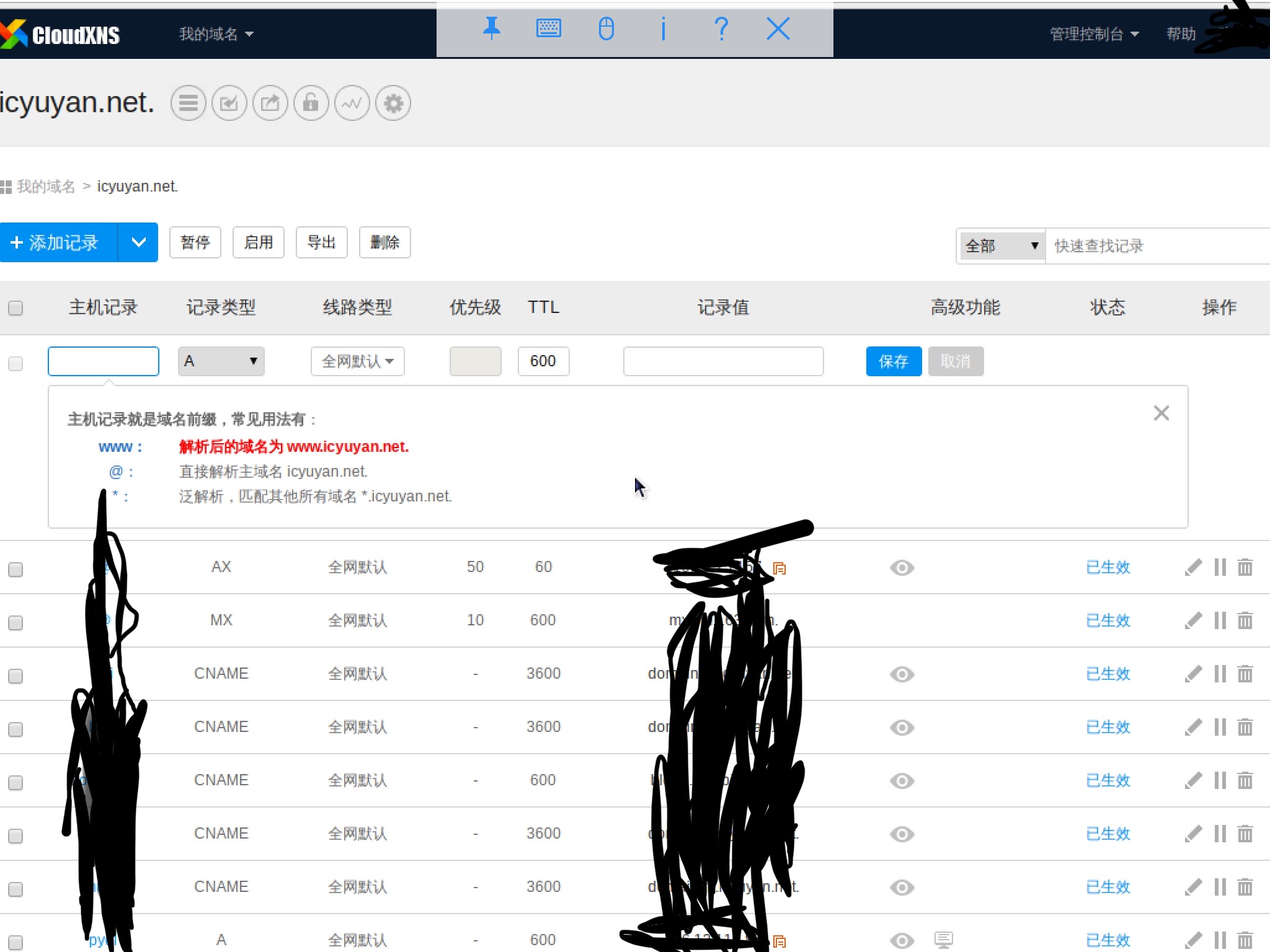Screen dimensions: 1270x952
Task: Click the share/export arrow icon beside domain
Action: pos(270,103)
